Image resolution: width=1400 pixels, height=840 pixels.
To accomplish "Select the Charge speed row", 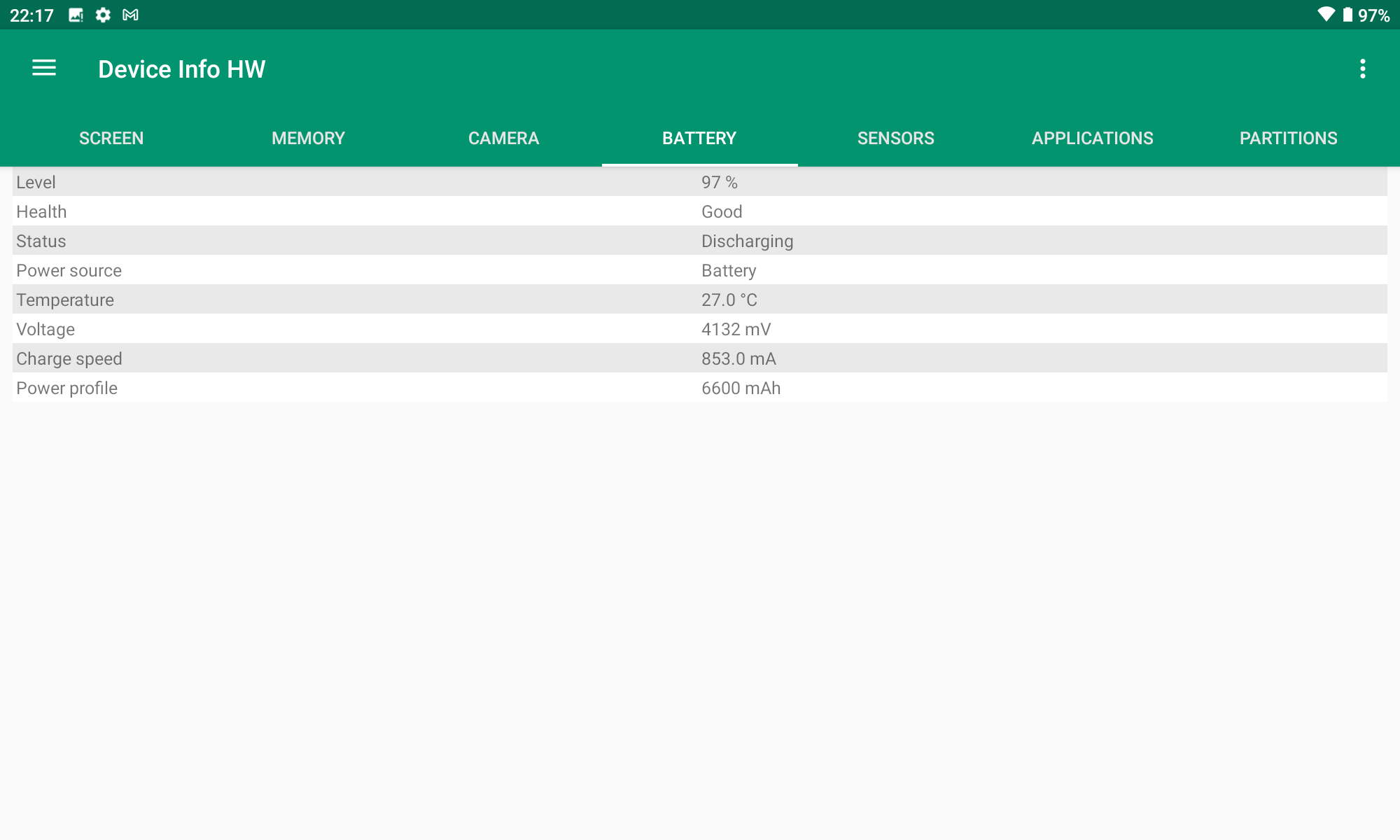I will click(700, 358).
